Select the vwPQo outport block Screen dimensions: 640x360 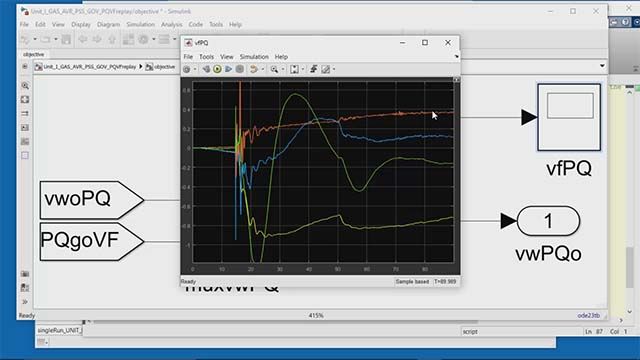pos(548,221)
